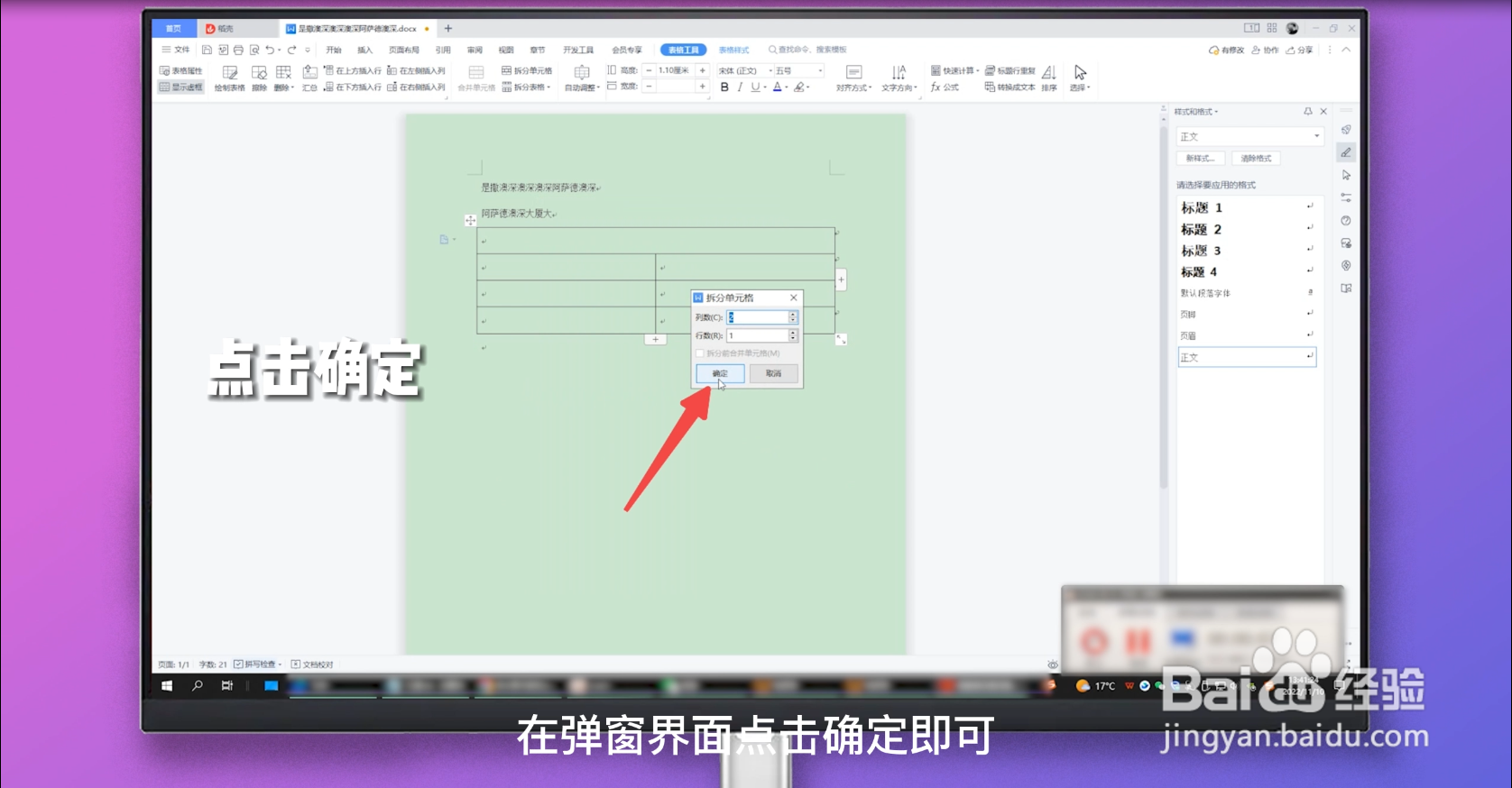Click 清除格式 button
The width and height of the screenshot is (1512, 788).
click(1256, 159)
